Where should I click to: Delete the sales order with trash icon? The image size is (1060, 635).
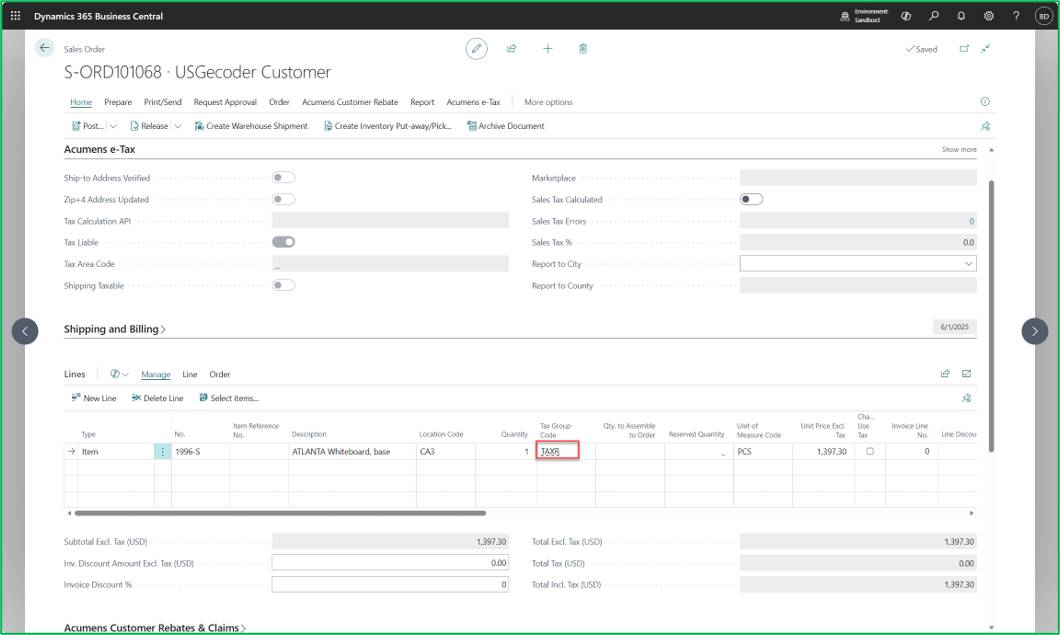pyautogui.click(x=583, y=49)
